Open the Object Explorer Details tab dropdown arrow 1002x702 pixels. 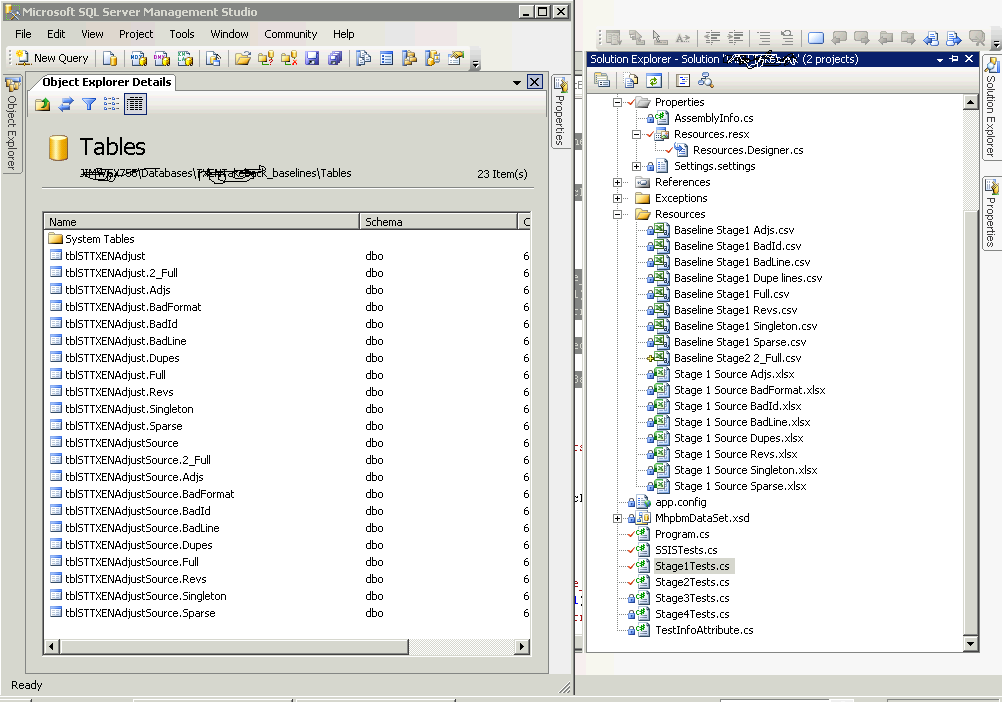(516, 82)
